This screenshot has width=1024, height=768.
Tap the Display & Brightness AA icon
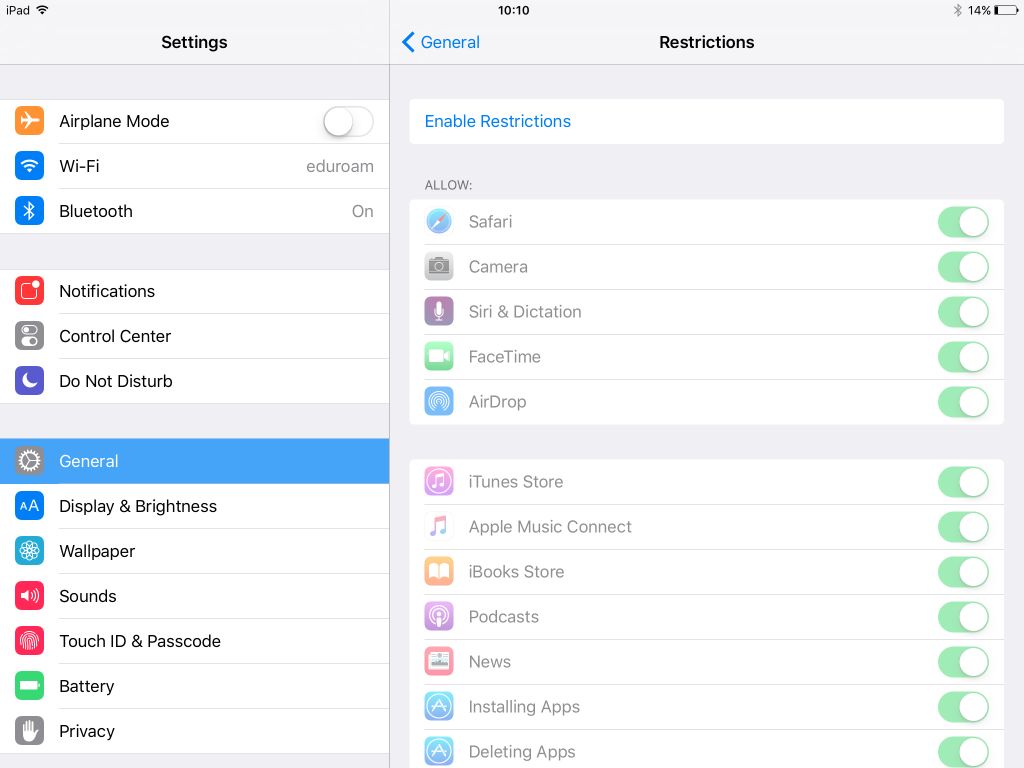click(x=29, y=506)
